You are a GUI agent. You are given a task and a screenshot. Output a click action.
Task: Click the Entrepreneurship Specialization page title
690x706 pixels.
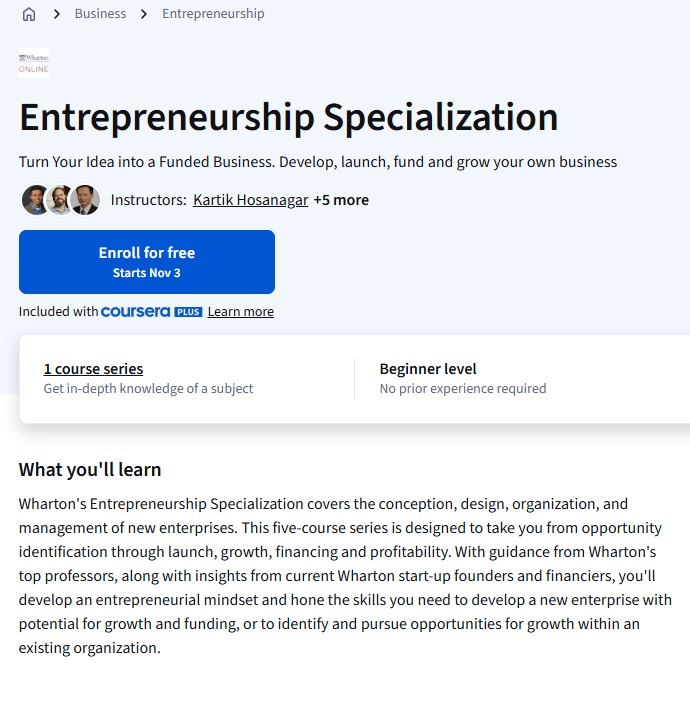click(x=289, y=117)
